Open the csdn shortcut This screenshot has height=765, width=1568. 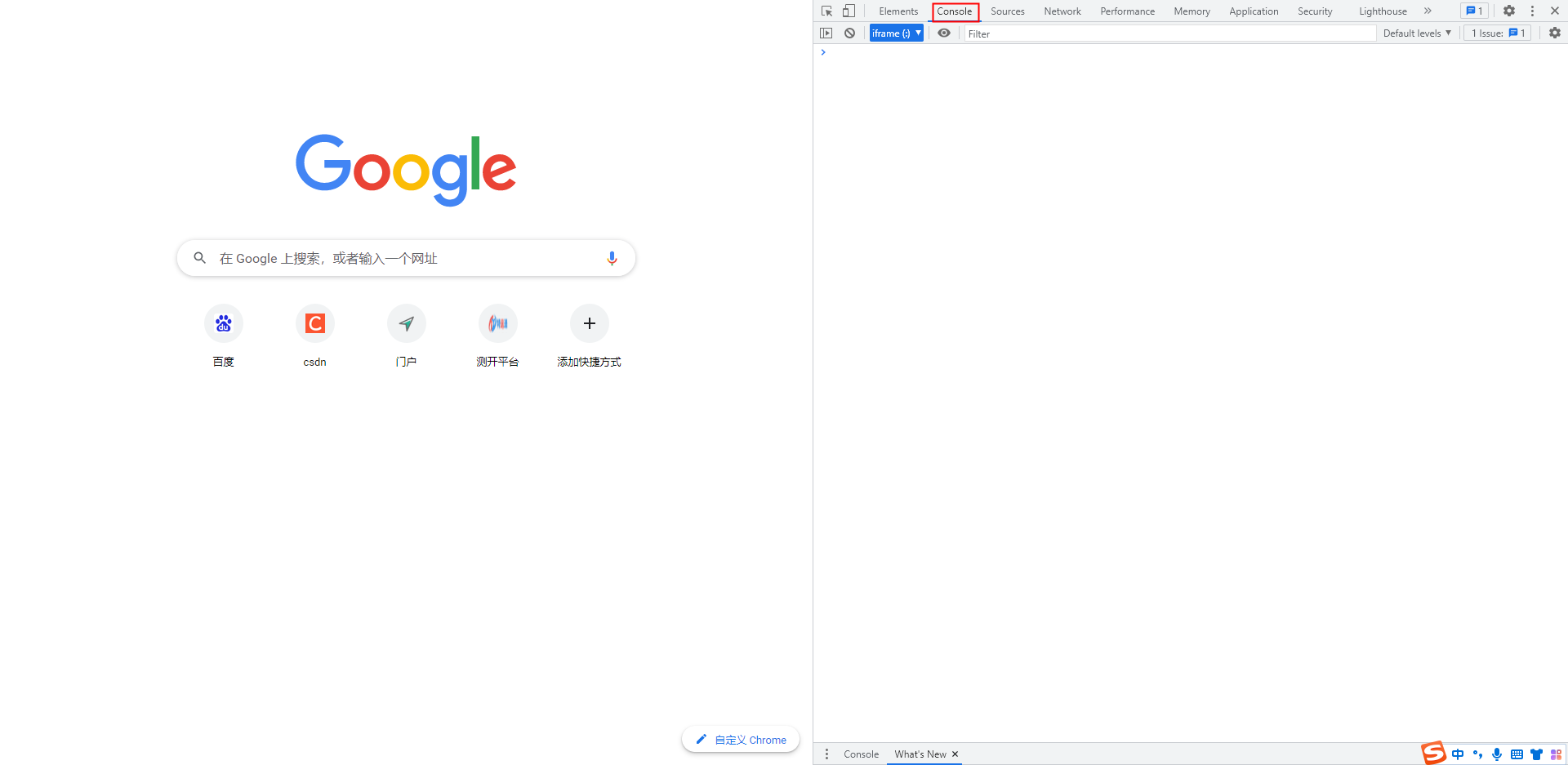[x=315, y=337]
